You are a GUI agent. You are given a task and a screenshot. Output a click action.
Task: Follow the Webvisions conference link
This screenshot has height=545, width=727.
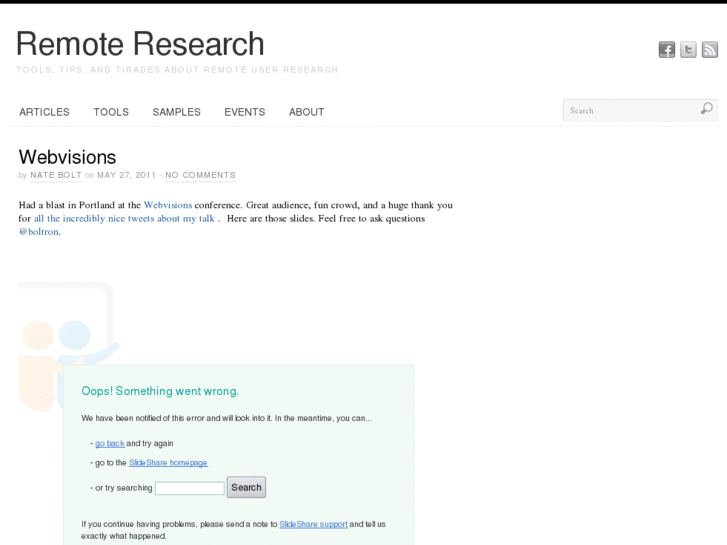pos(168,205)
